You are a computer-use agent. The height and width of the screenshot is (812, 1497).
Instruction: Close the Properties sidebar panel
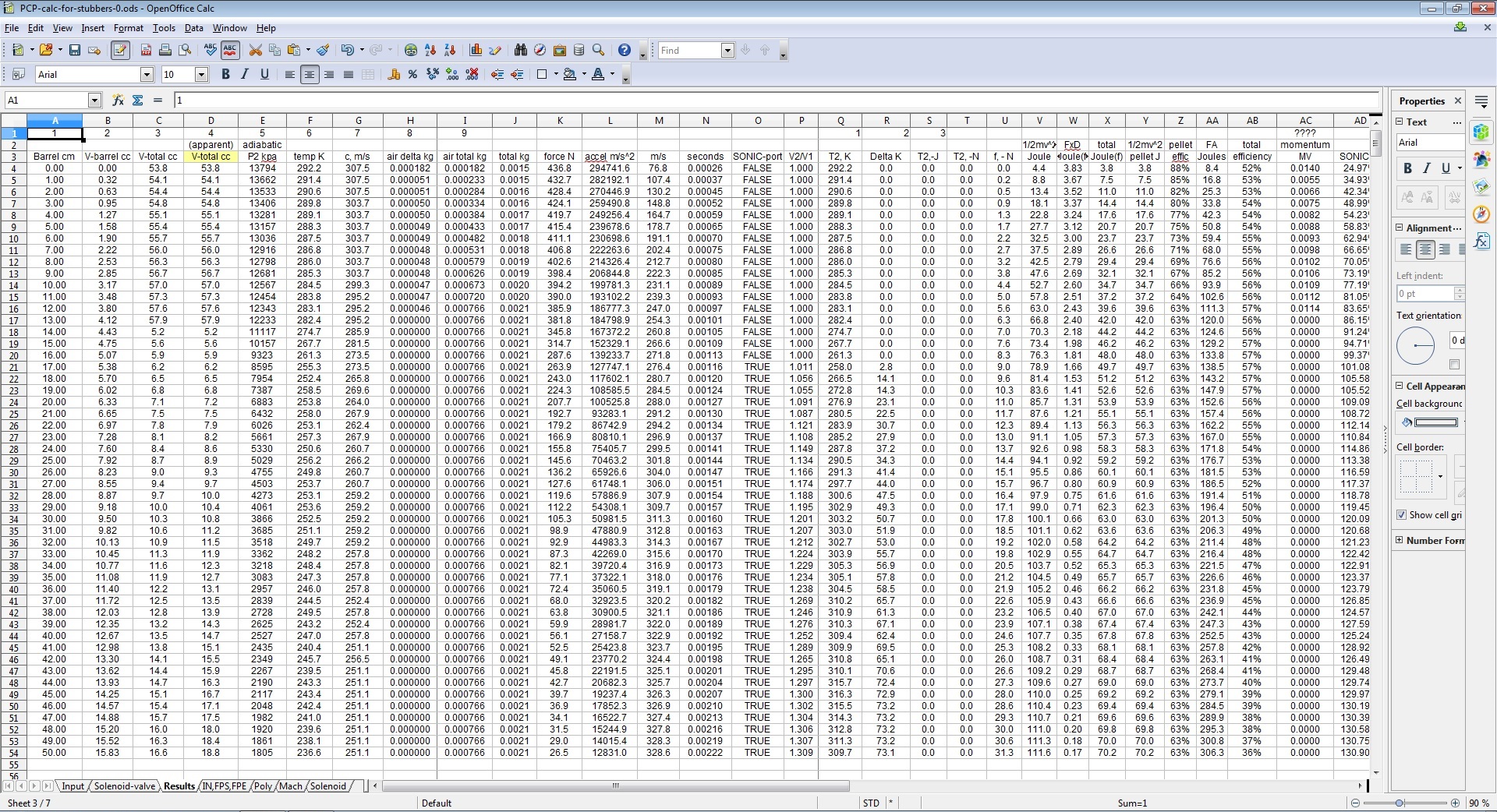[x=1458, y=101]
